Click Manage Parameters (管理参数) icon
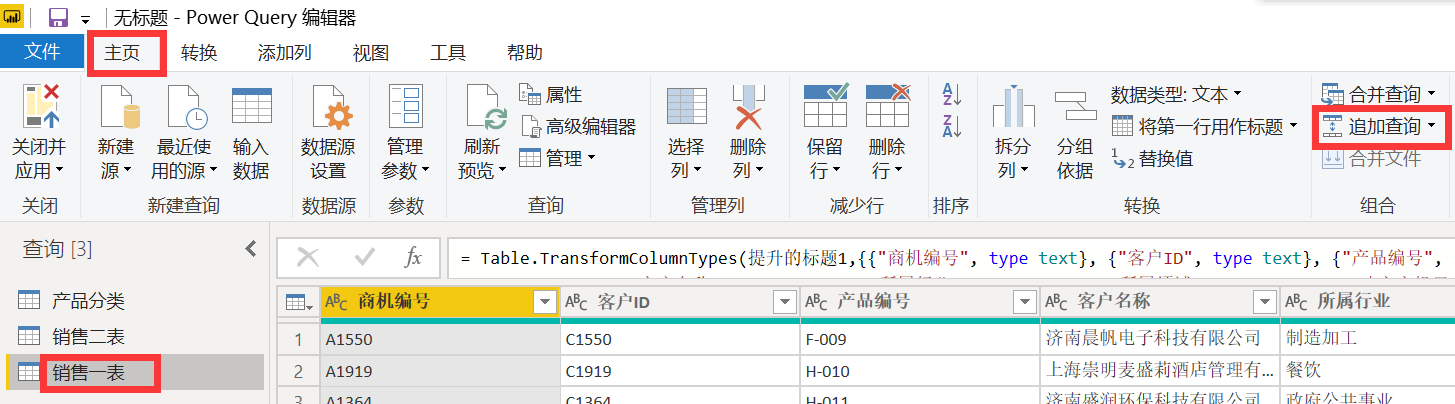This screenshot has width=1455, height=404. pos(406,108)
